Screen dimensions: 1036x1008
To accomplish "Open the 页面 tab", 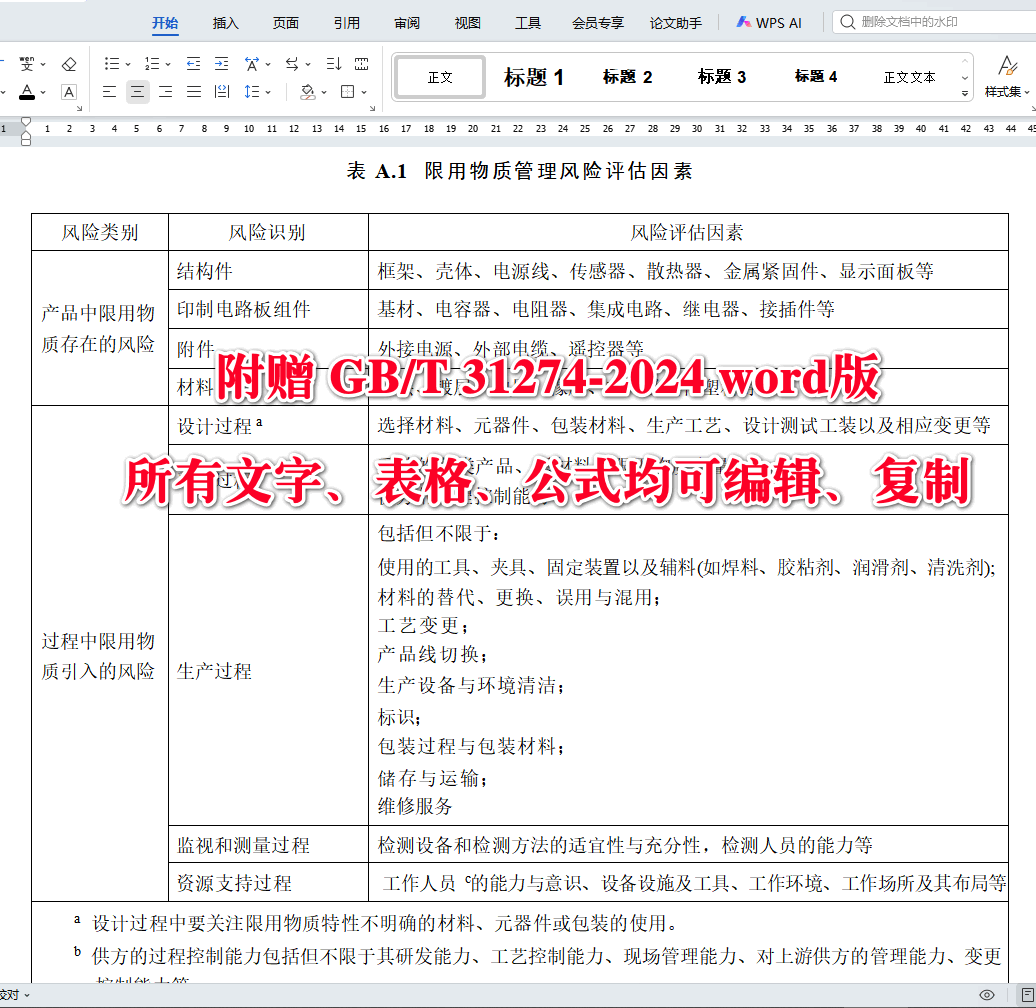I will tap(286, 23).
